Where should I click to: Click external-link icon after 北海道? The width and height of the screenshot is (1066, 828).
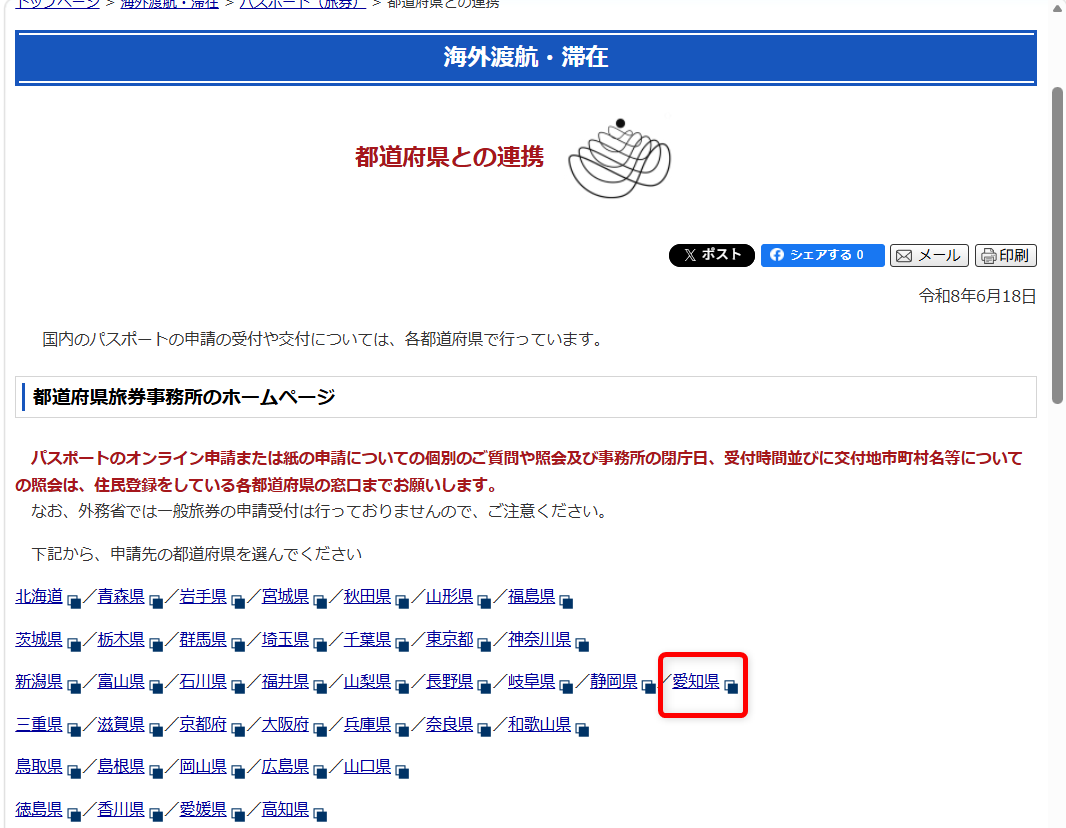click(74, 601)
